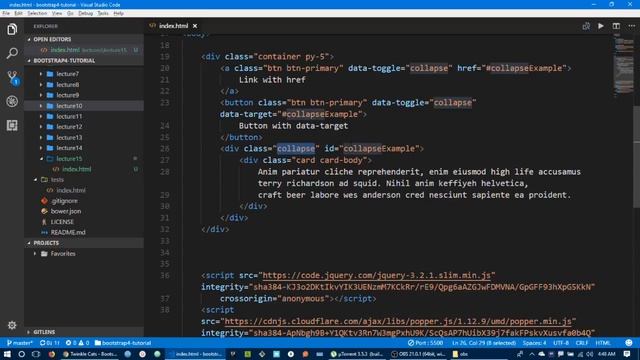This screenshot has width=640, height=360.
Task: Expand the Favorites project folder
Action: coord(84,253)
